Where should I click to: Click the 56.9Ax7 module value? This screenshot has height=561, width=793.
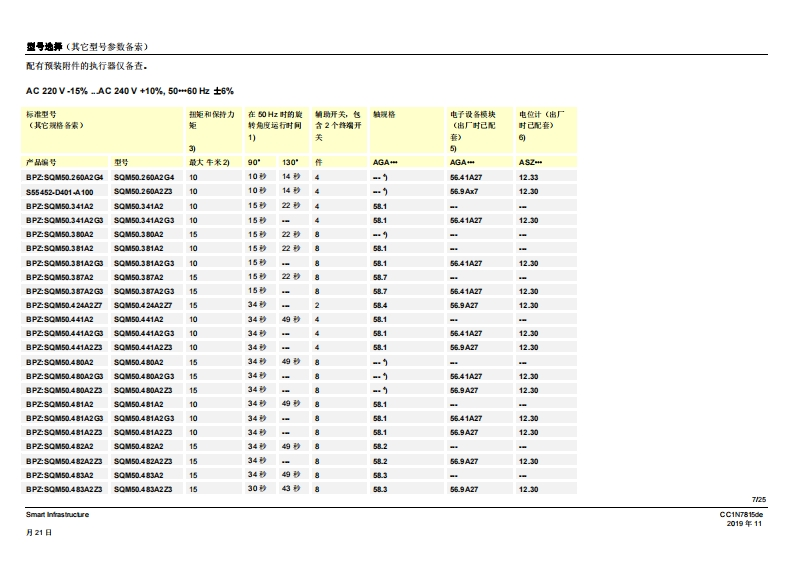point(464,191)
